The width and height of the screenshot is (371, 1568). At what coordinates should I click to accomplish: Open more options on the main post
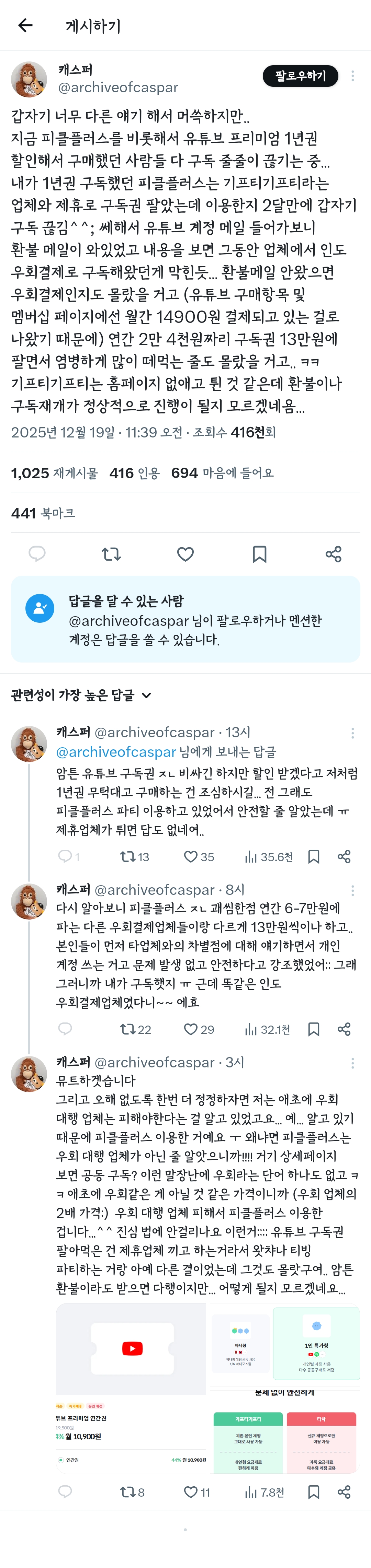[353, 76]
